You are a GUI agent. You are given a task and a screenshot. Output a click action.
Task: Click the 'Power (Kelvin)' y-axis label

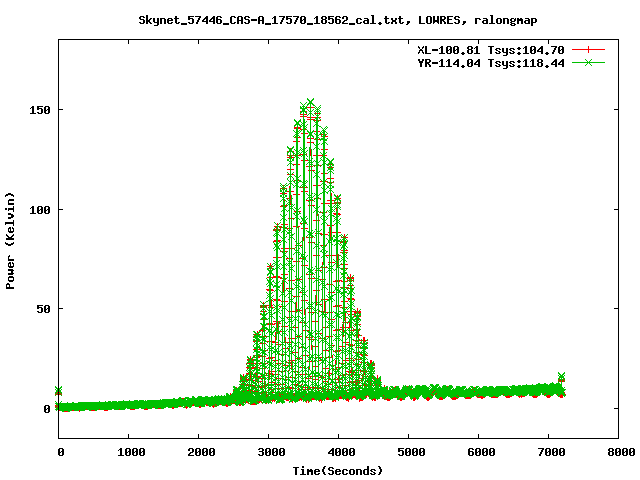(x=10, y=241)
